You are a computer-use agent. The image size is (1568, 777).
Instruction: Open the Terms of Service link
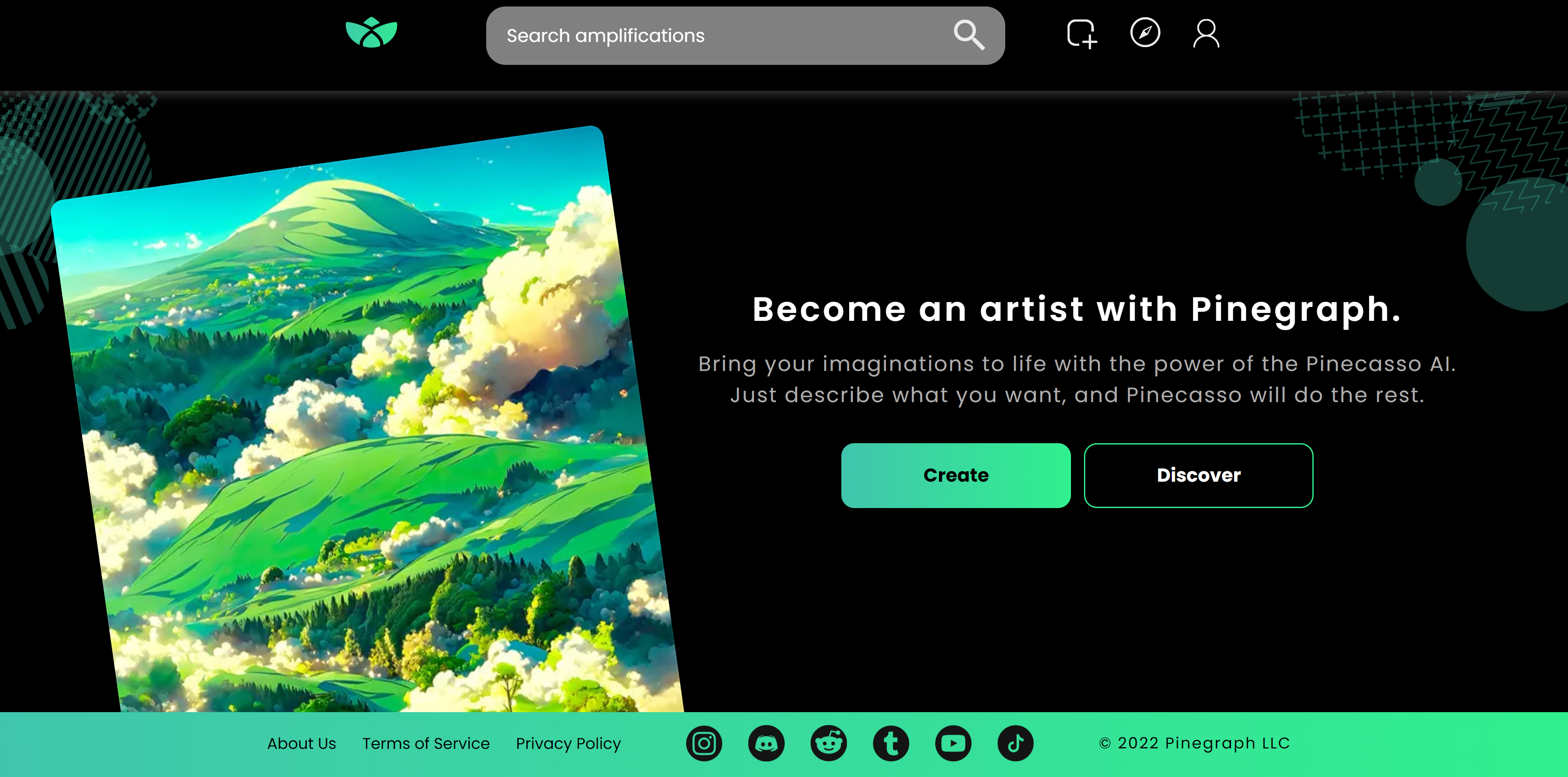coord(426,744)
